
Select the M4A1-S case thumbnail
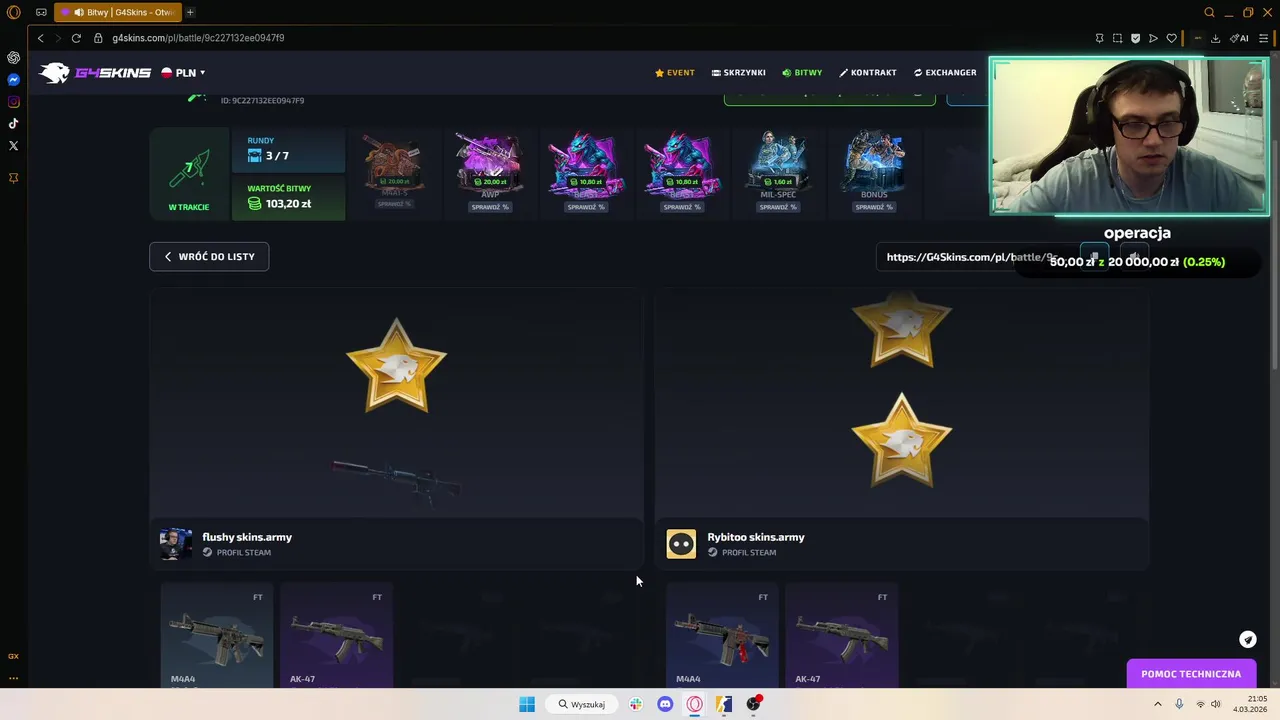[x=394, y=162]
